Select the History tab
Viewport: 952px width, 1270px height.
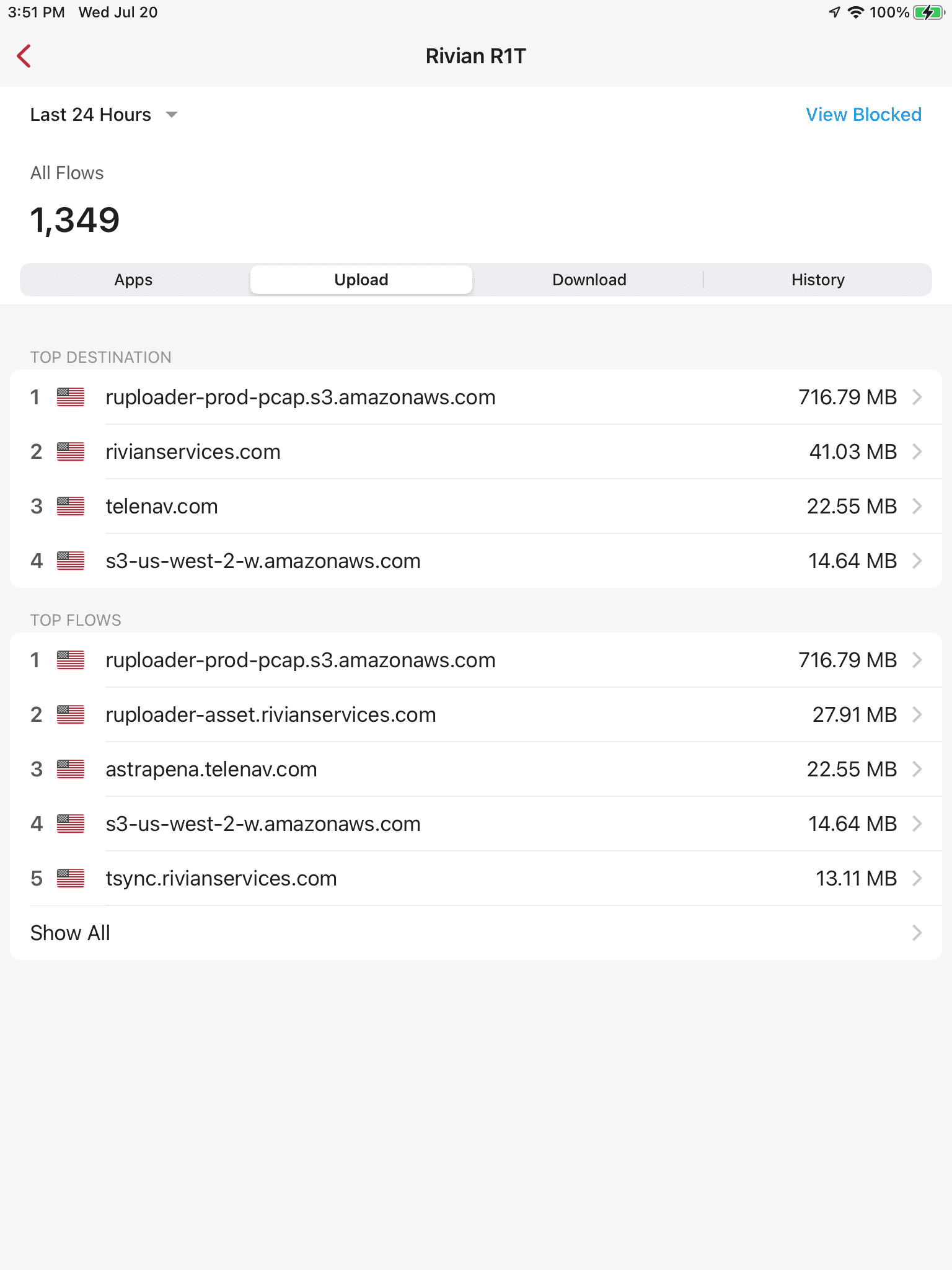tap(818, 280)
